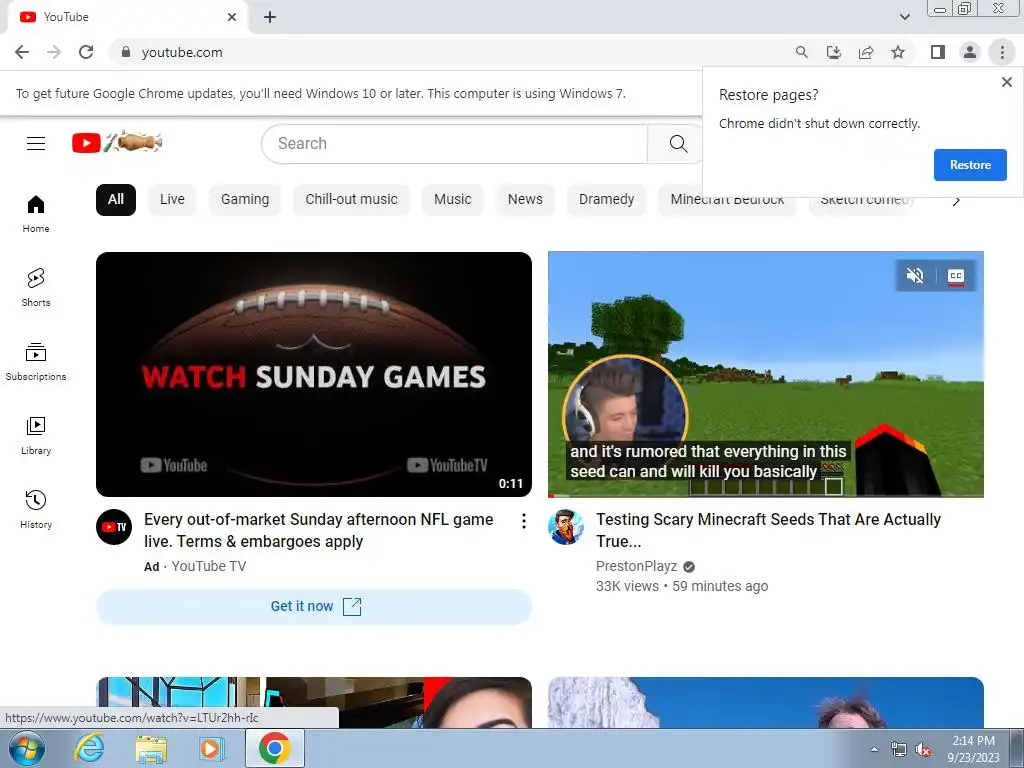Image resolution: width=1024 pixels, height=768 pixels.
Task: Launch Internet Explorer from taskbar
Action: coord(88,749)
